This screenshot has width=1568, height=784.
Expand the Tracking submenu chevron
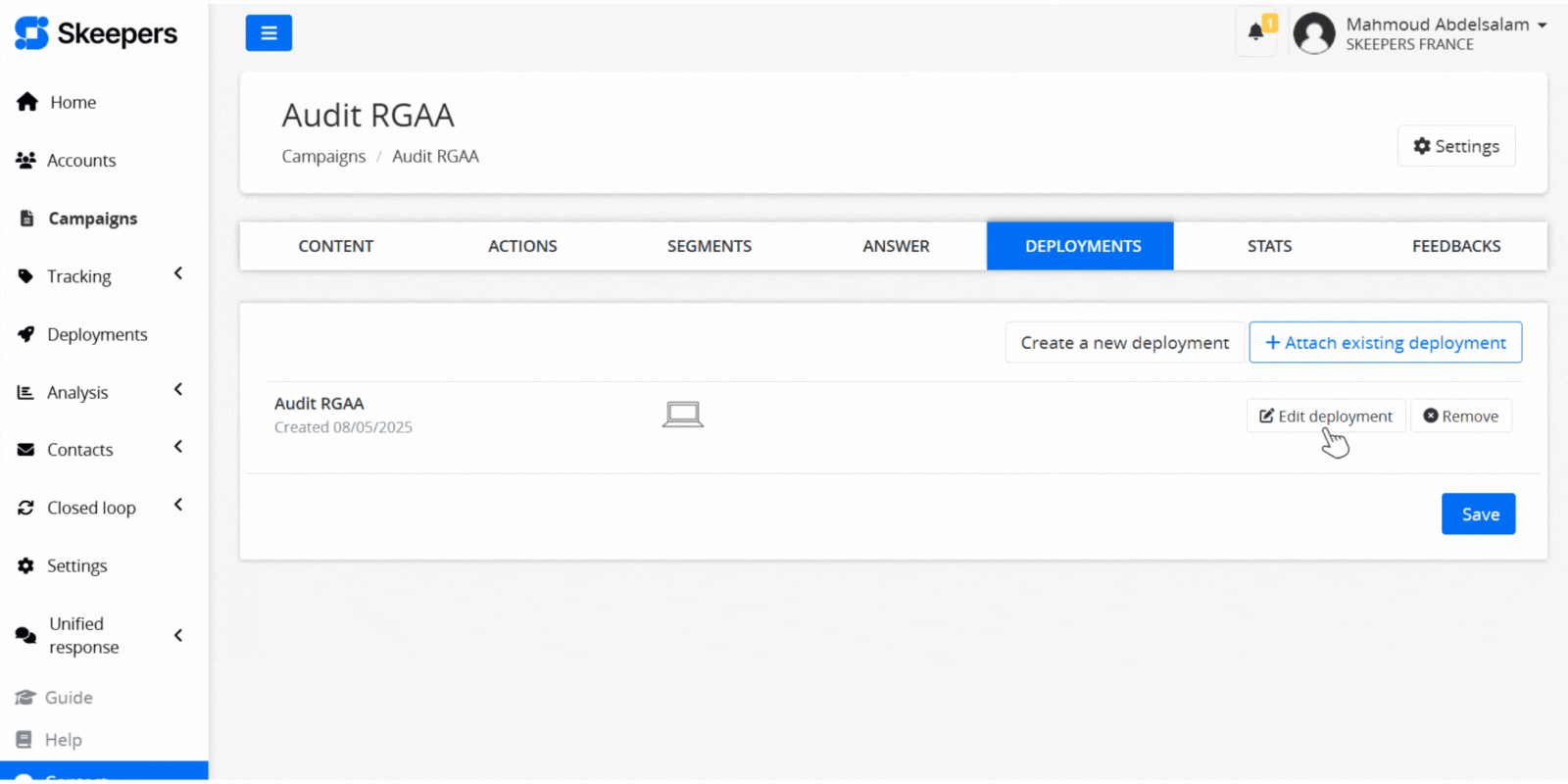[178, 274]
